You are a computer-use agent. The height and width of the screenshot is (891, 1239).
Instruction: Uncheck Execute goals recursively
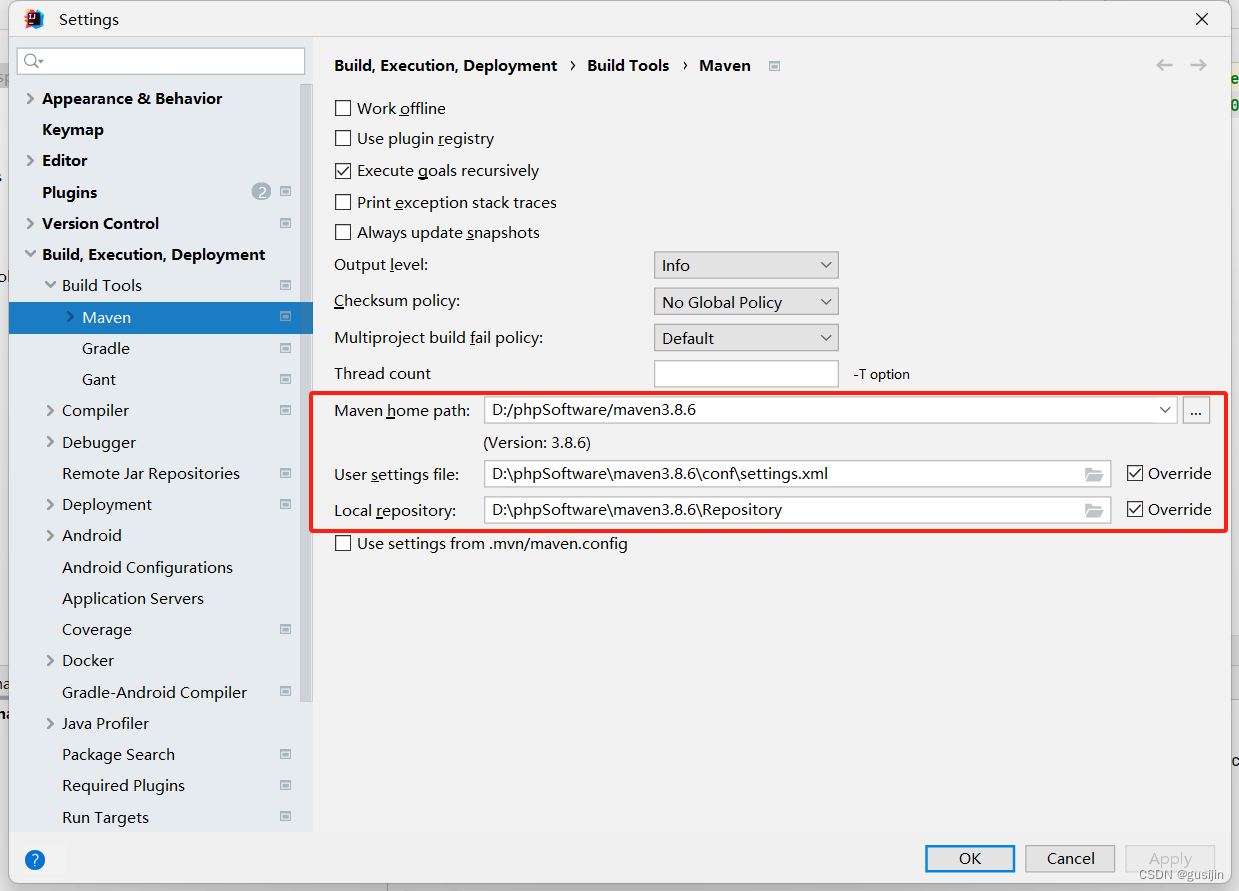click(x=343, y=171)
